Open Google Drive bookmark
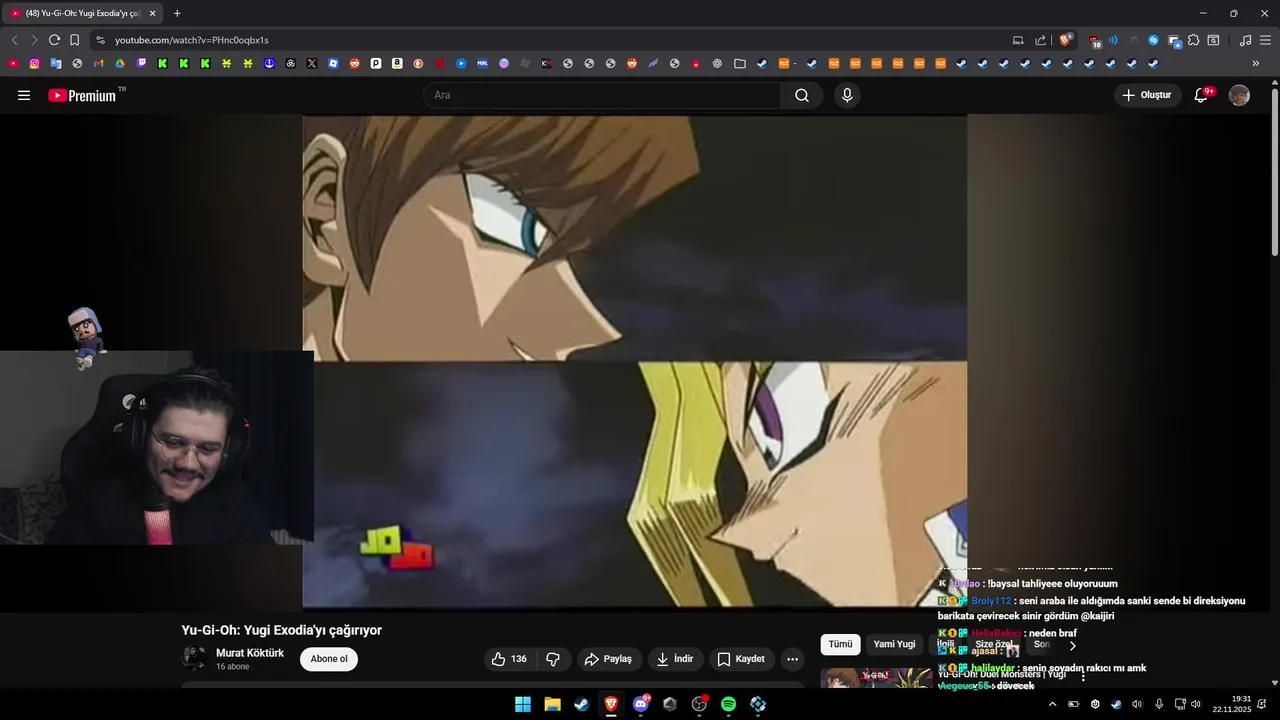The width and height of the screenshot is (1280, 720). point(119,63)
